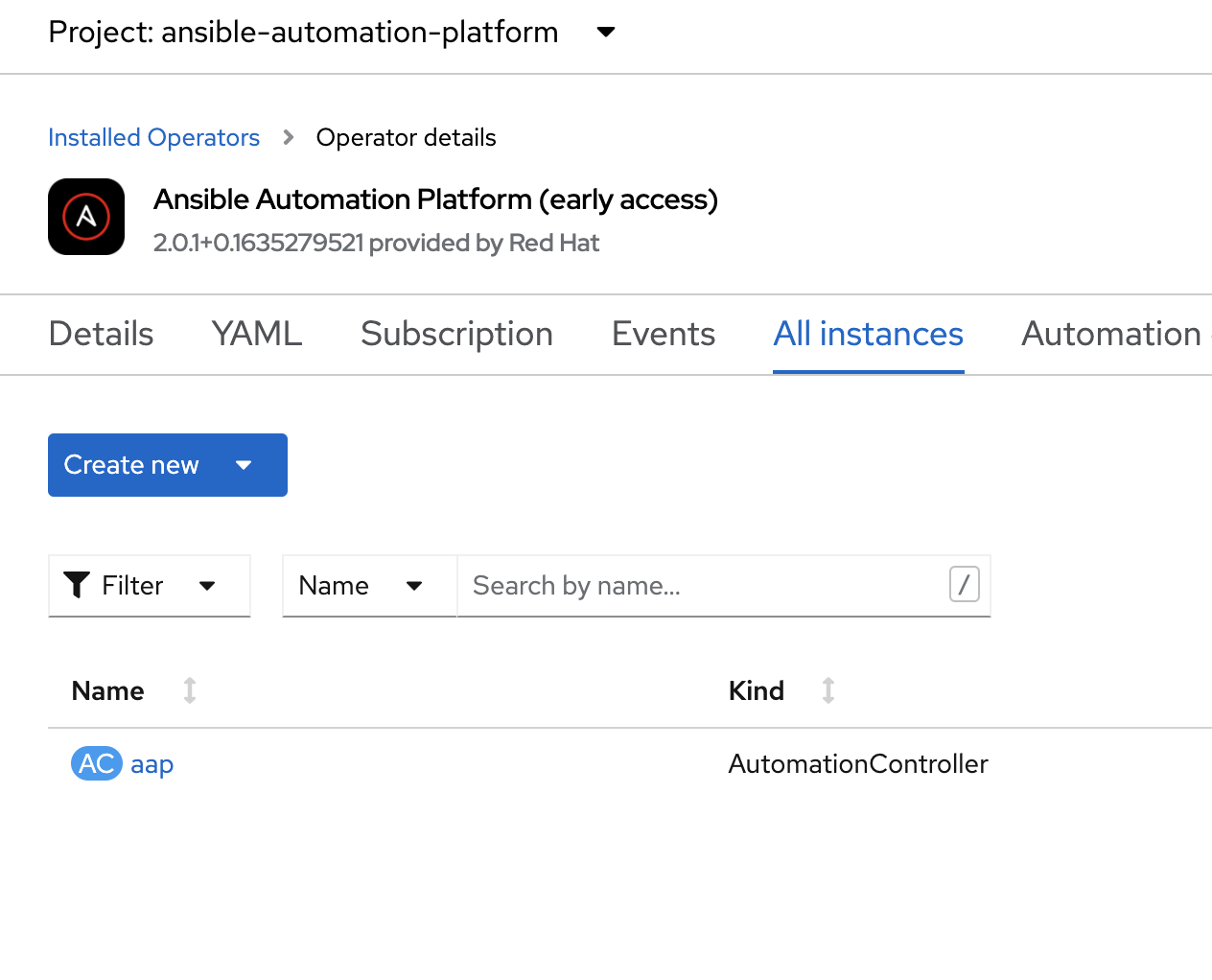The height and width of the screenshot is (980, 1212).
Task: Open the aap instance link
Action: coord(151,764)
